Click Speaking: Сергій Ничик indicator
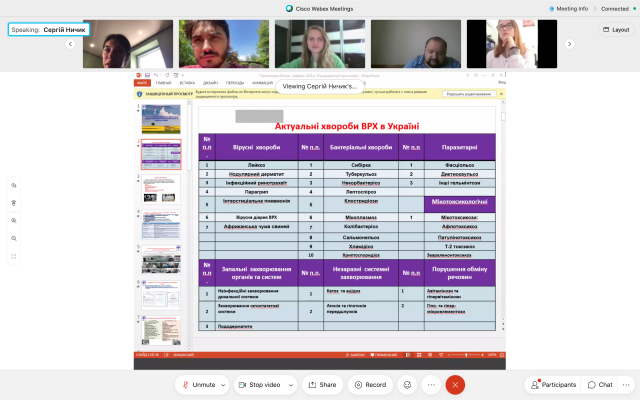The width and height of the screenshot is (640, 400). coord(49,29)
